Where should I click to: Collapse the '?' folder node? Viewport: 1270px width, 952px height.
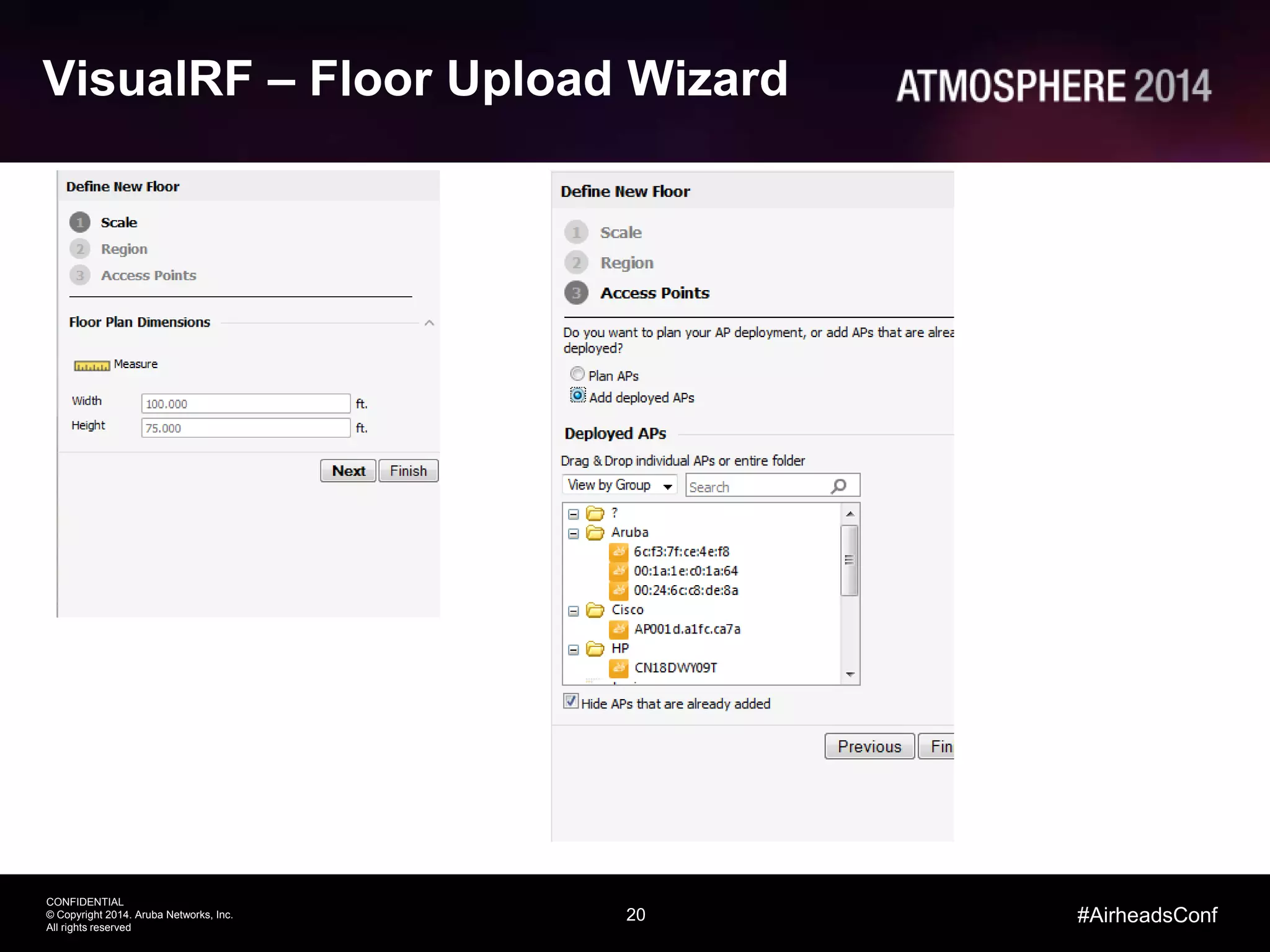[574, 514]
